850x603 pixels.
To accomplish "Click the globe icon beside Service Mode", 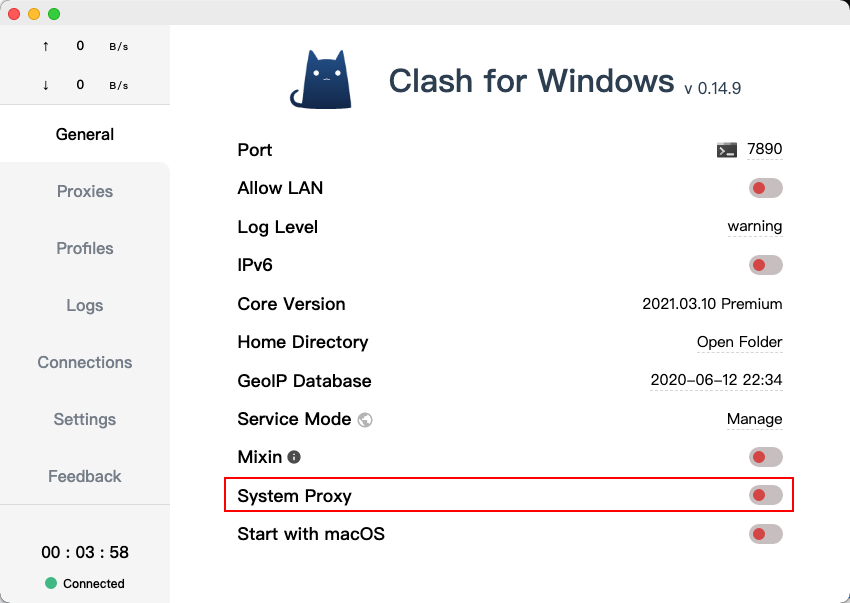I will pyautogui.click(x=366, y=420).
